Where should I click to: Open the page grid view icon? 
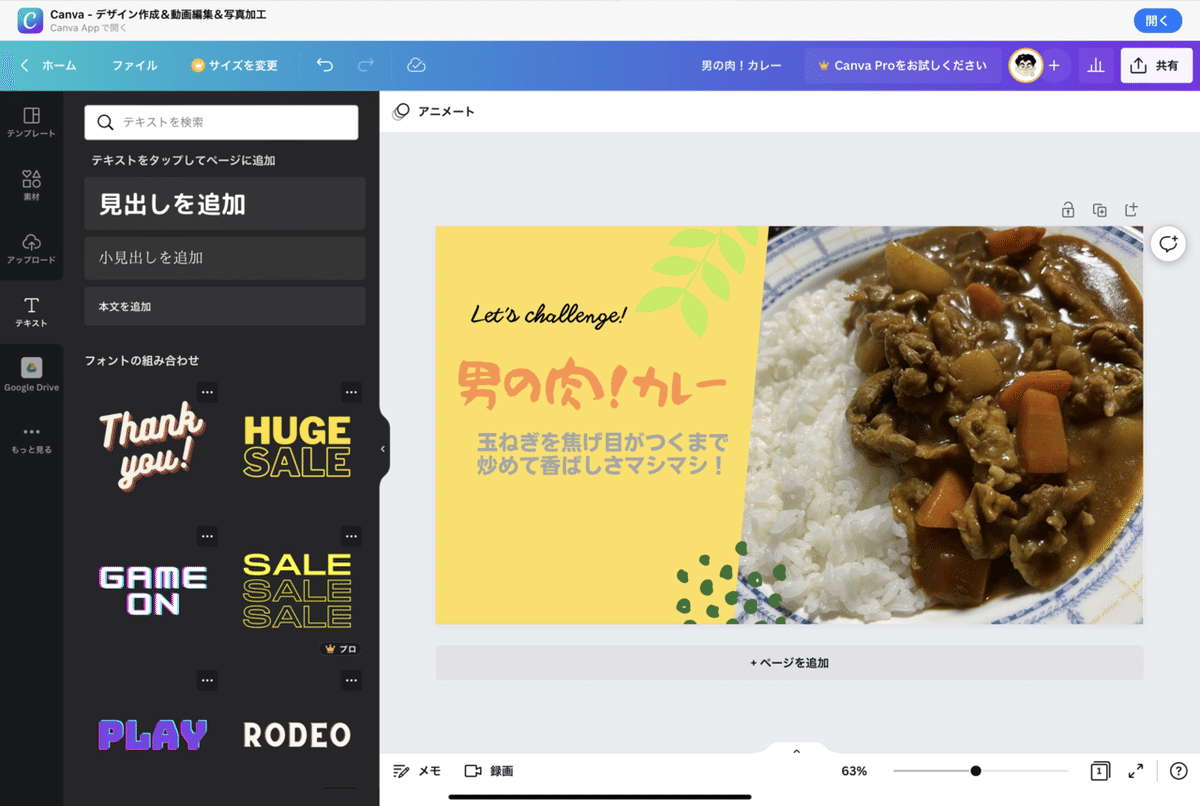point(1099,771)
